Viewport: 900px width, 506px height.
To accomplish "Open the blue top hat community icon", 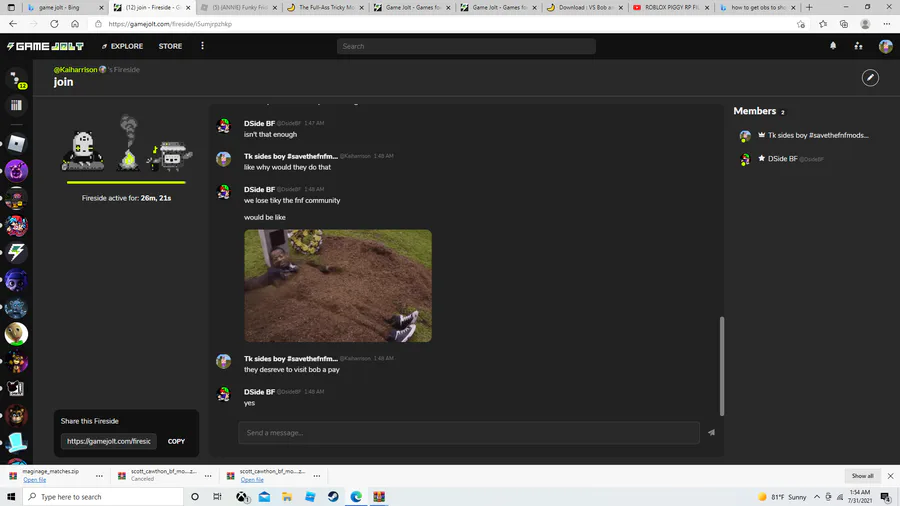I will [16, 443].
